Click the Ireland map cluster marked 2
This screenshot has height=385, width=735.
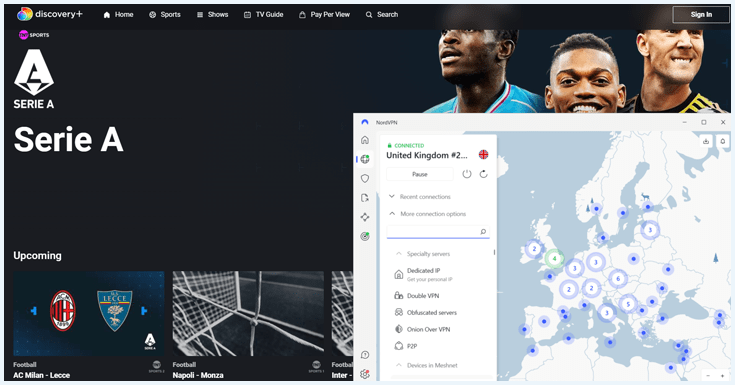click(534, 249)
